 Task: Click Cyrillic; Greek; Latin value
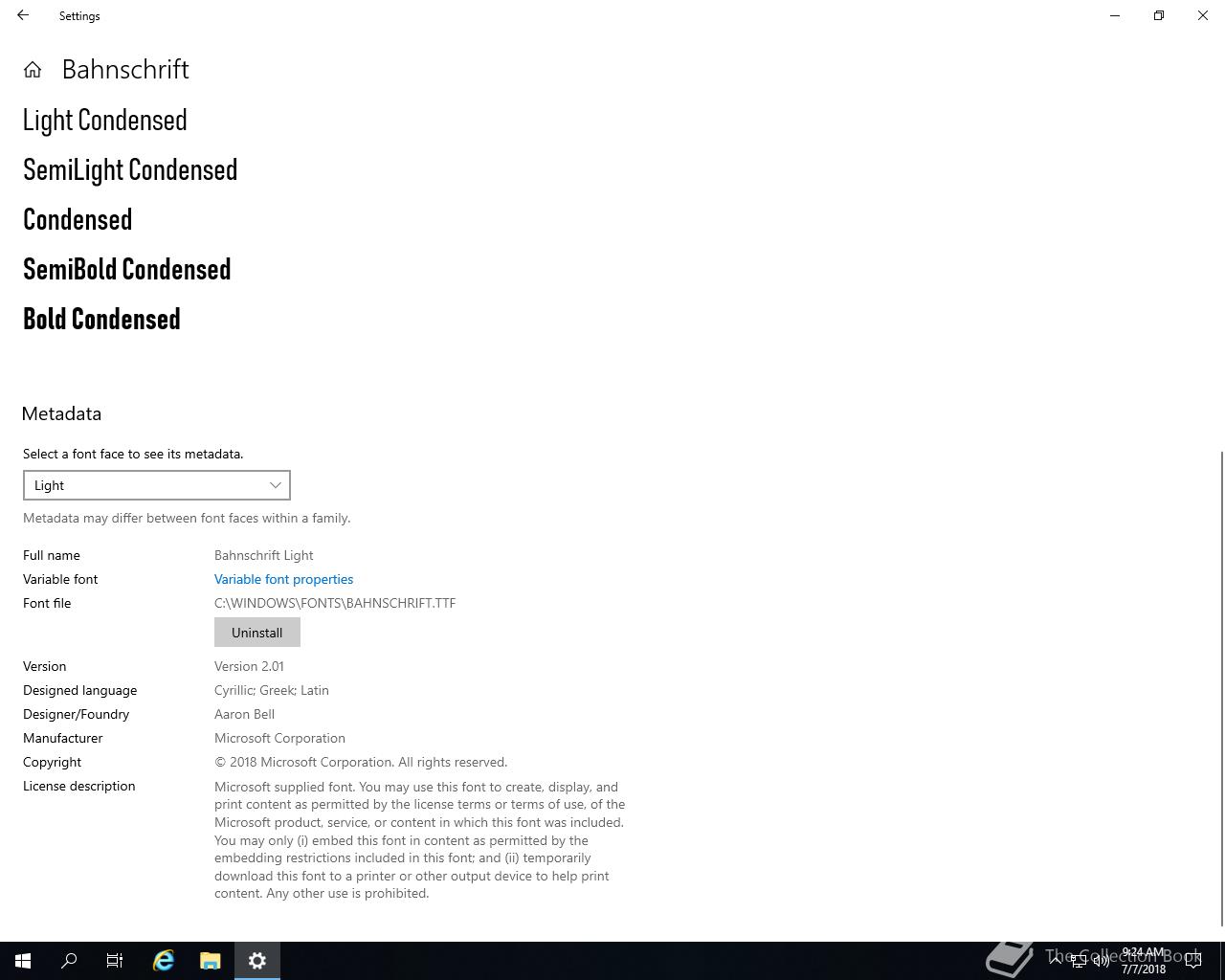(x=272, y=690)
